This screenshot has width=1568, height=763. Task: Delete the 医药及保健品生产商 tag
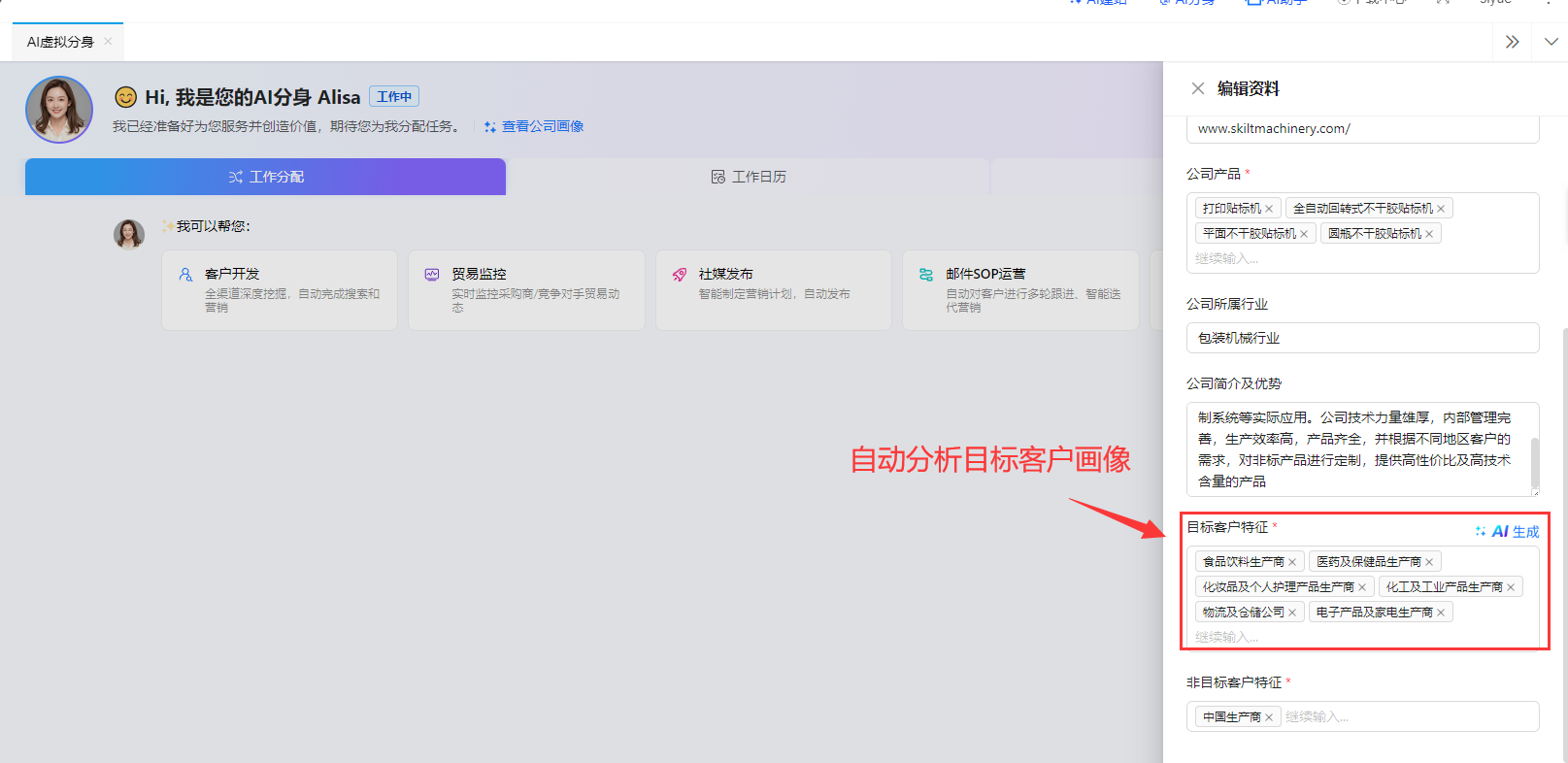pyautogui.click(x=1429, y=562)
